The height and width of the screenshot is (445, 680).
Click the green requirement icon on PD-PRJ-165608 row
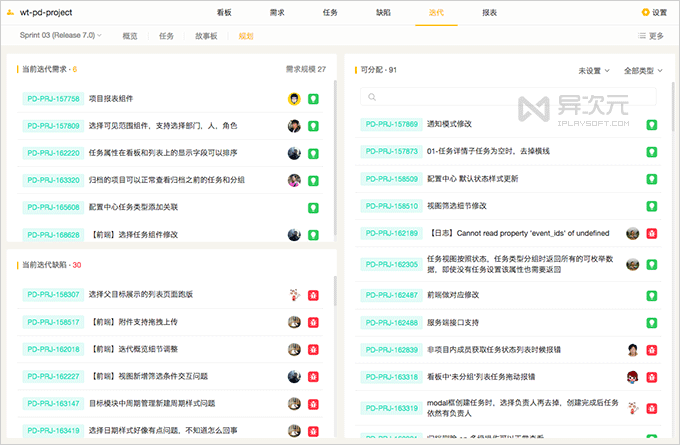click(313, 208)
